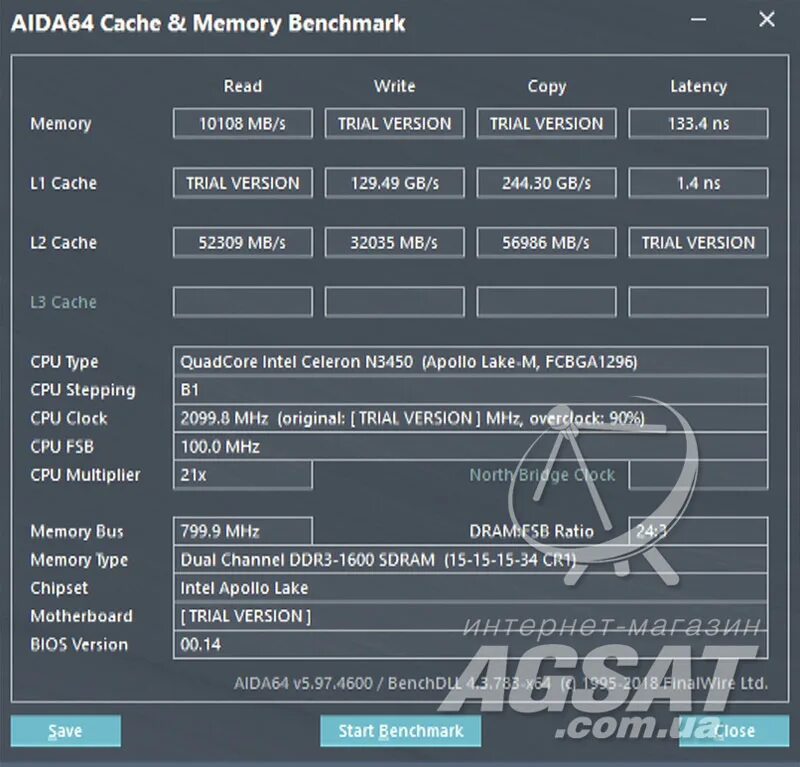Image resolution: width=800 pixels, height=767 pixels.
Task: Click the empty L3 Cache Latency field
Action: point(698,302)
